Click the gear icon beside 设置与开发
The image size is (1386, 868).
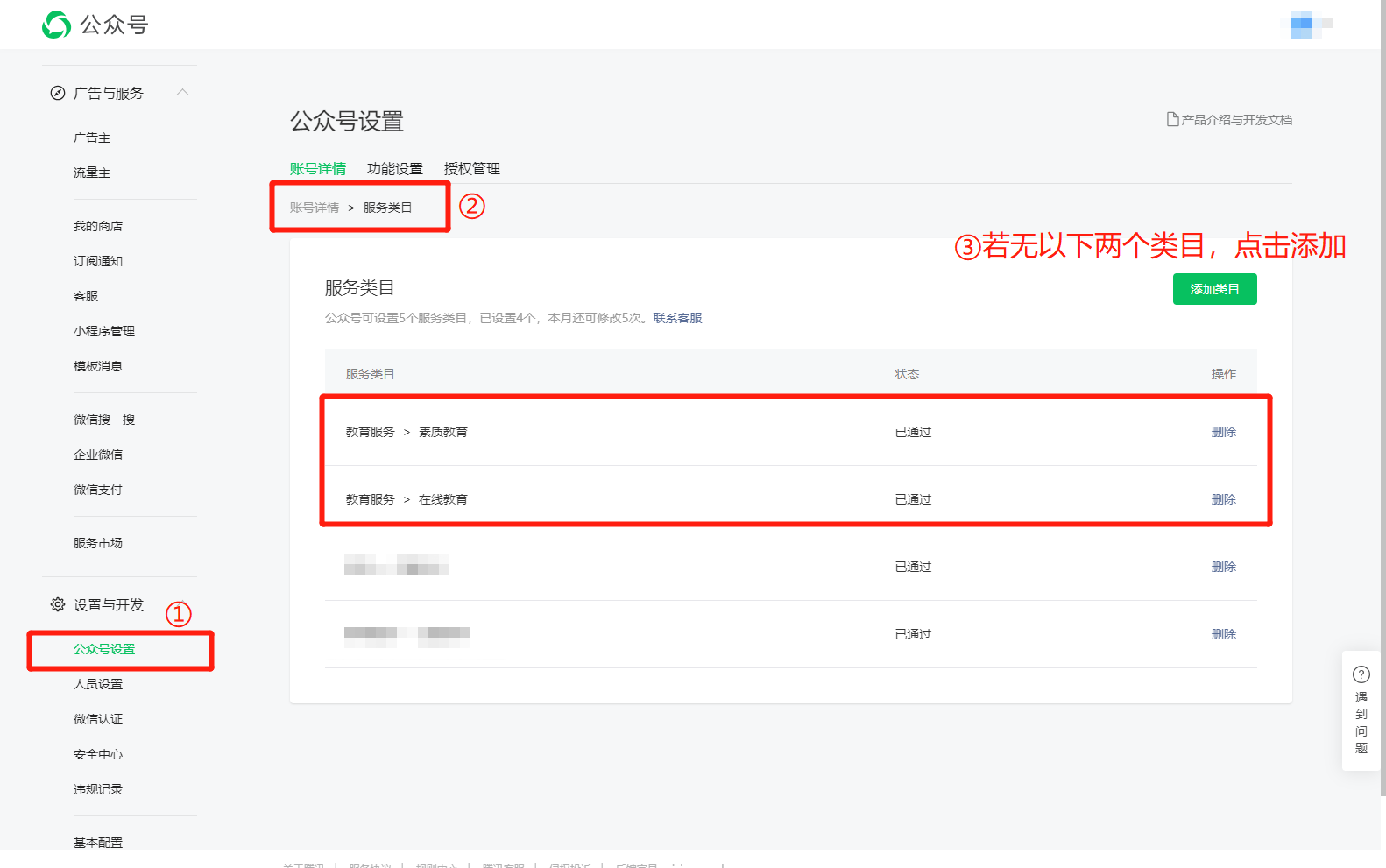58,604
